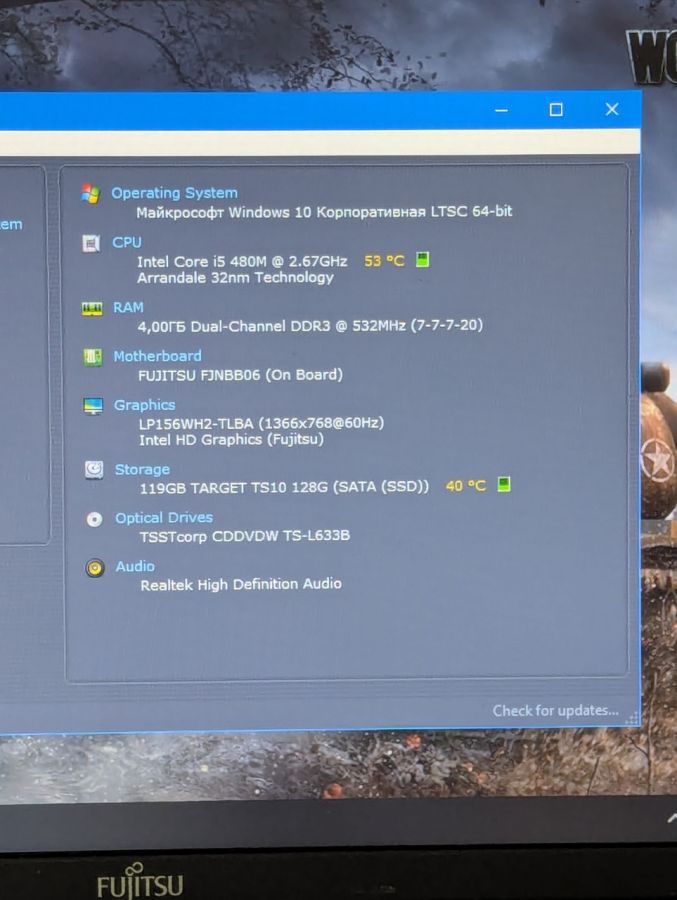Click the window resize grip corner
The image size is (677, 900).
click(x=632, y=719)
